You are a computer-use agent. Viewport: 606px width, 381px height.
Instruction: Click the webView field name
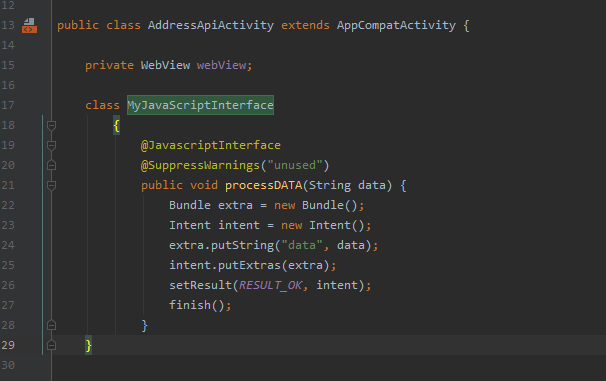tap(221, 65)
